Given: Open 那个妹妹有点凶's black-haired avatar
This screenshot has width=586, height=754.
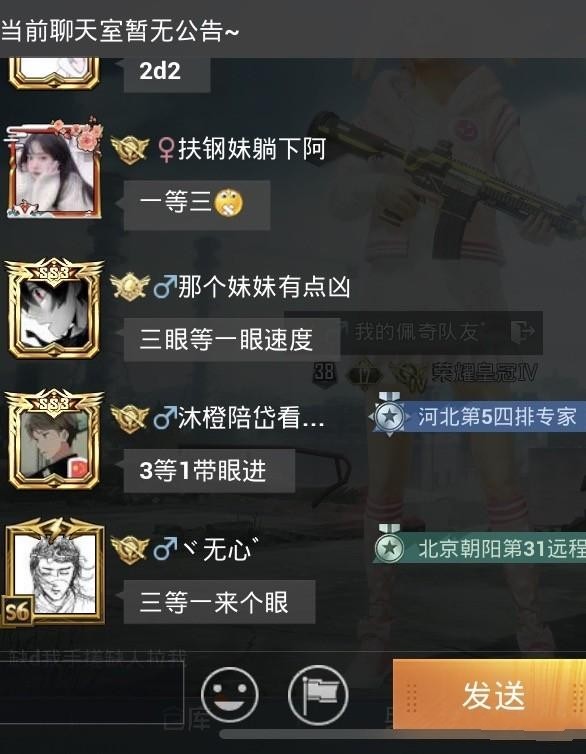Looking at the screenshot, I should (x=54, y=309).
